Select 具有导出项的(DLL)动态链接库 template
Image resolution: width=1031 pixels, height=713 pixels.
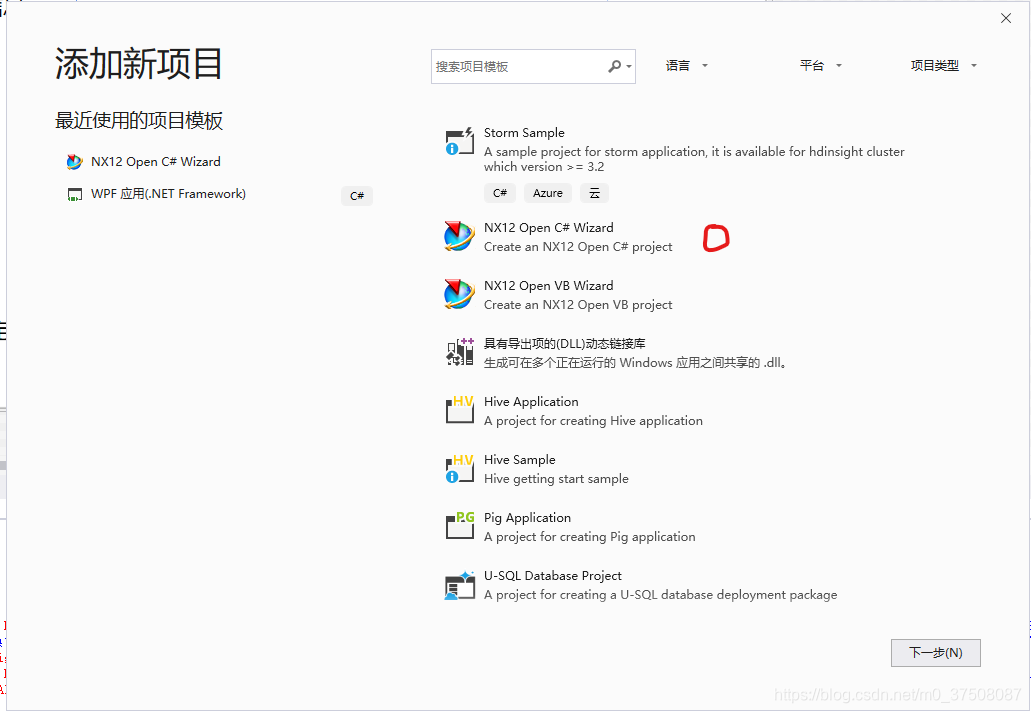[x=565, y=343]
